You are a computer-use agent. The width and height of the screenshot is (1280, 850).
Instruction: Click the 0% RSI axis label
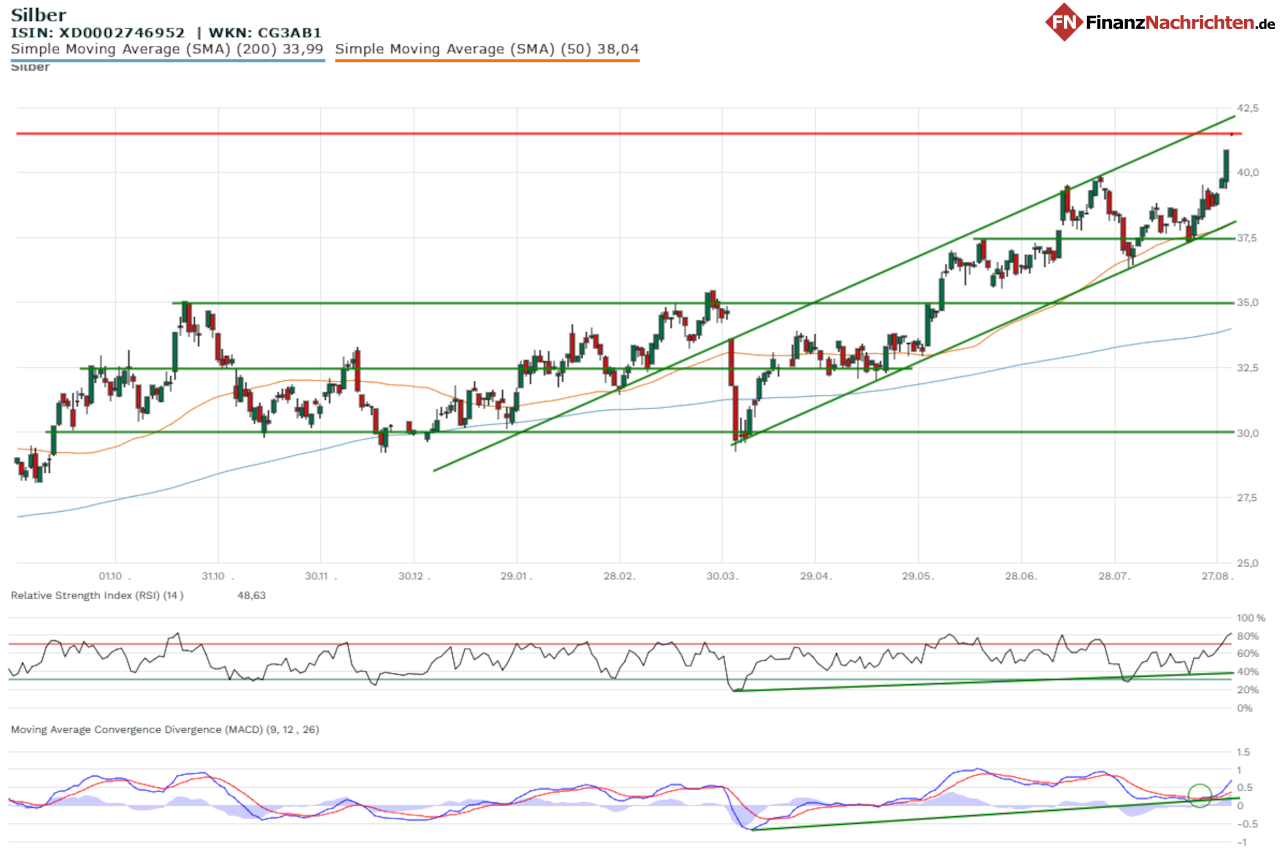[x=1247, y=708]
